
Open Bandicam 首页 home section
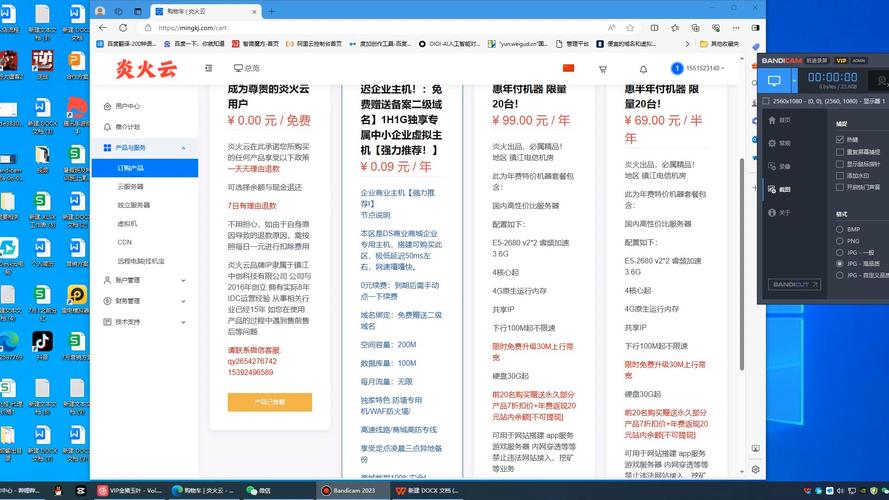tap(780, 120)
